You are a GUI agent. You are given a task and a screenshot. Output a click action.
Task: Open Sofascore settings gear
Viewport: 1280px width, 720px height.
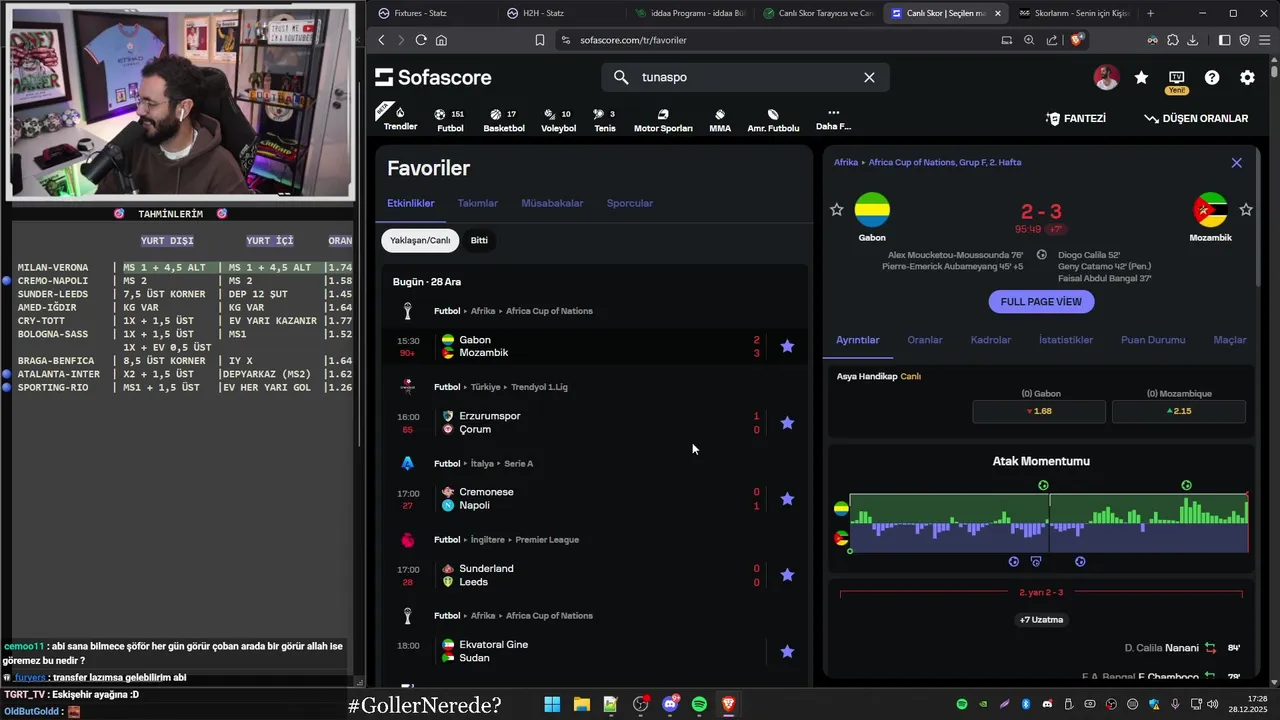point(1247,78)
